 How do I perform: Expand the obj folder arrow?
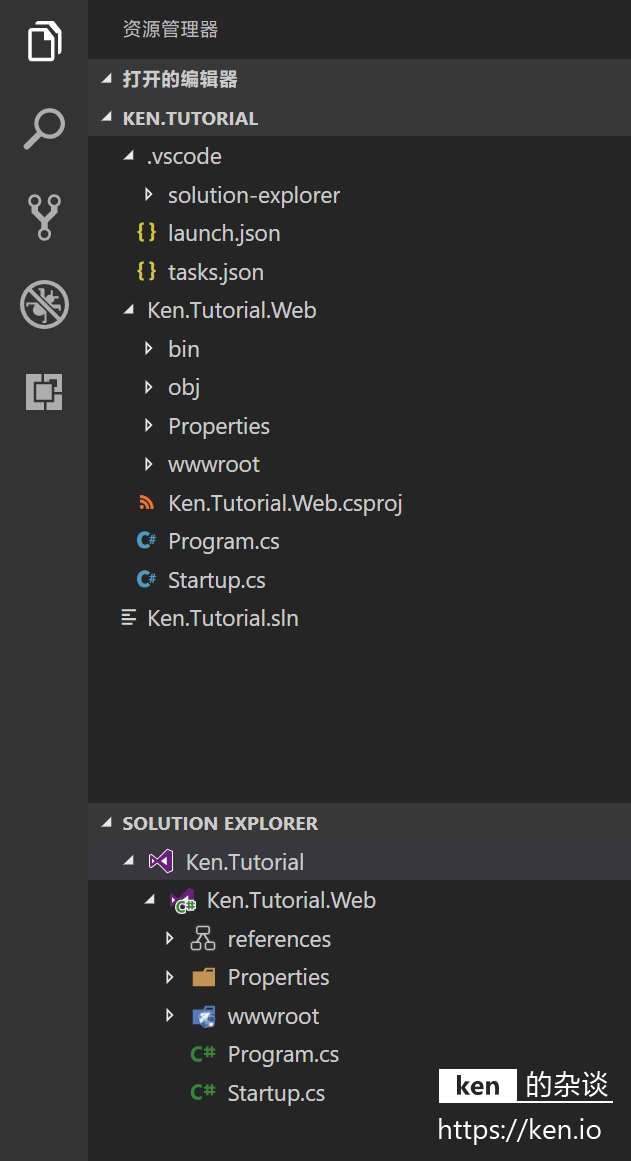[x=148, y=387]
